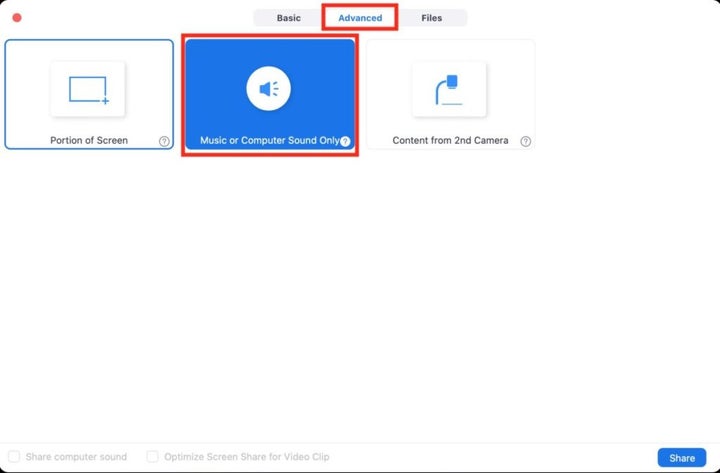Screen dimensions: 720x473
Task: Click the 2nd Camera document camera icon
Action: pyautogui.click(x=449, y=90)
